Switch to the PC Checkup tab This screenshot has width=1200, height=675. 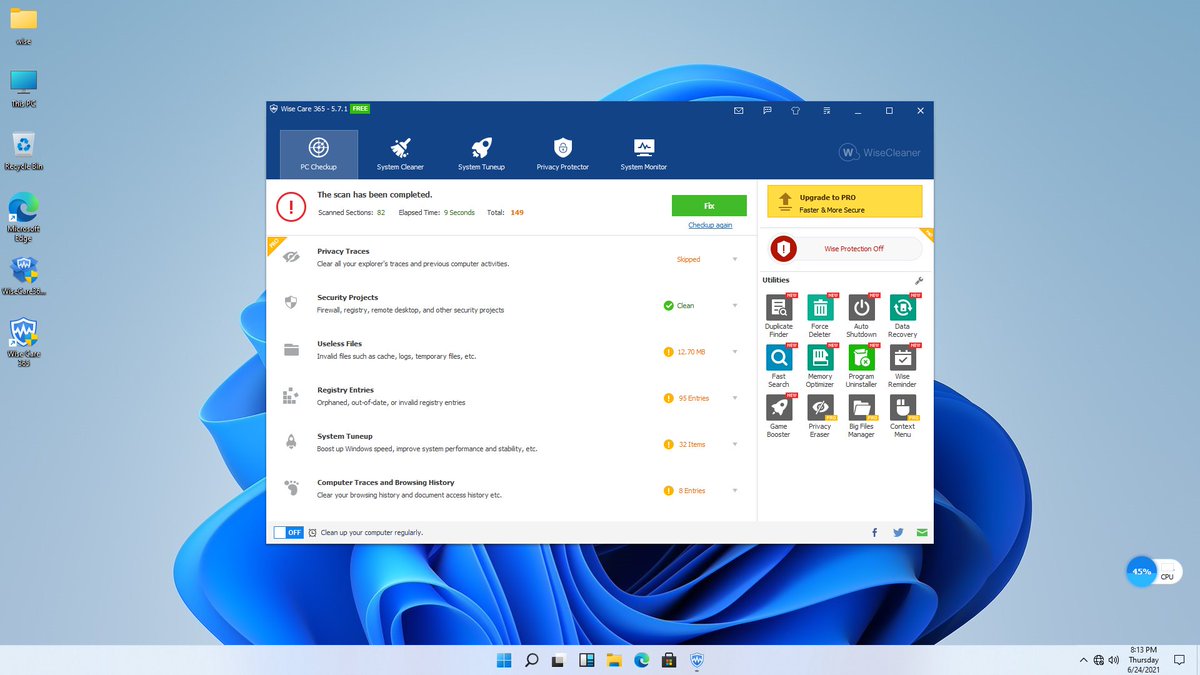[318, 154]
